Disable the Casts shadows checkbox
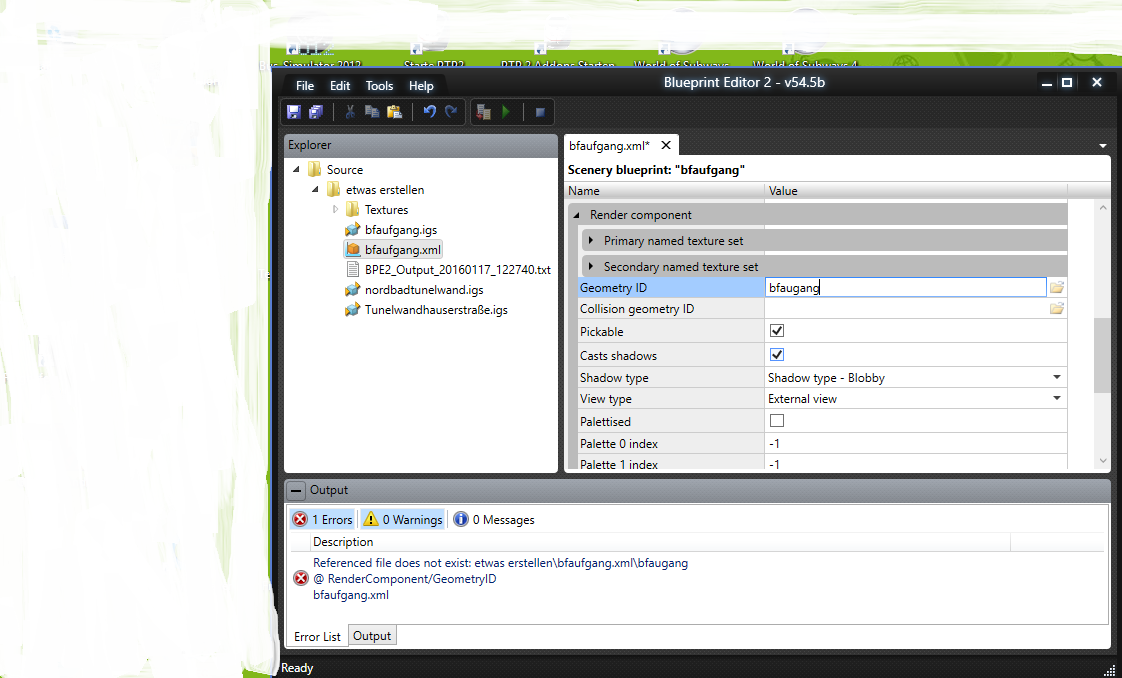1122x678 pixels. pos(777,355)
